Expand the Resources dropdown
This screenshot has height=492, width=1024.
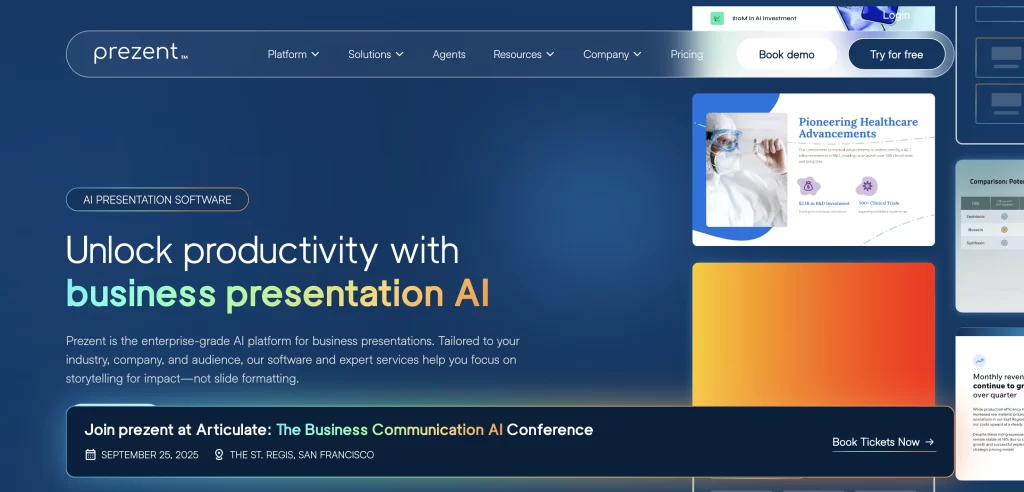tap(524, 54)
